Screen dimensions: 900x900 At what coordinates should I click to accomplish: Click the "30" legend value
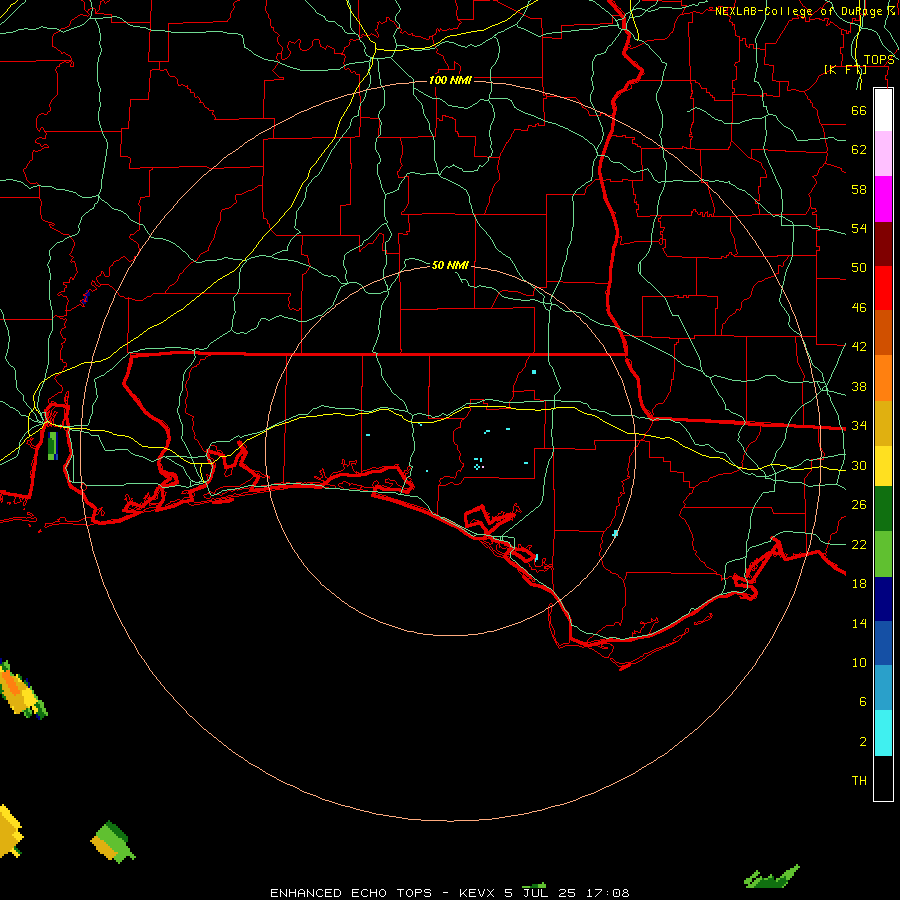pyautogui.click(x=859, y=465)
